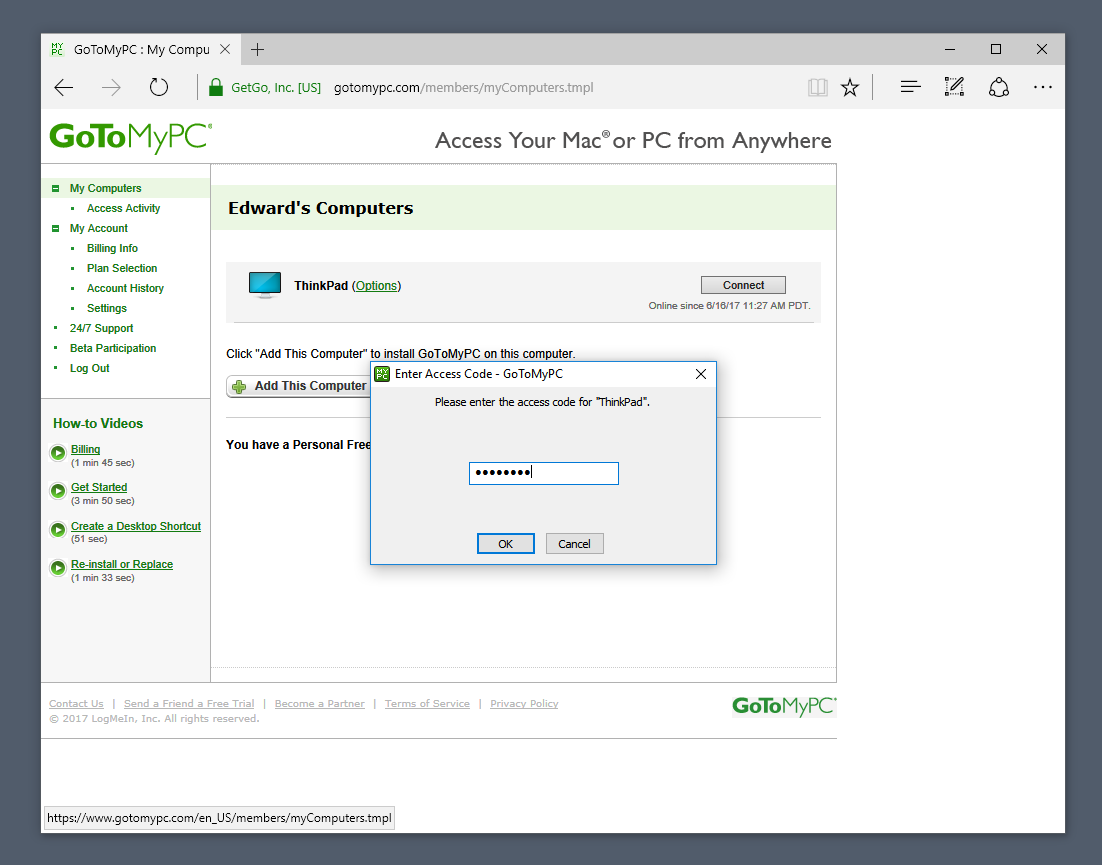This screenshot has width=1102, height=865.
Task: Click the Edward's Computers heading
Action: tap(320, 208)
